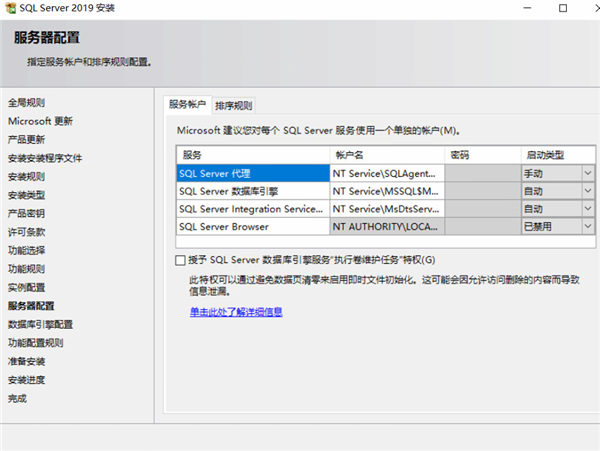Select the SQL Server 代理 service row
This screenshot has width=600, height=451.
click(x=252, y=173)
